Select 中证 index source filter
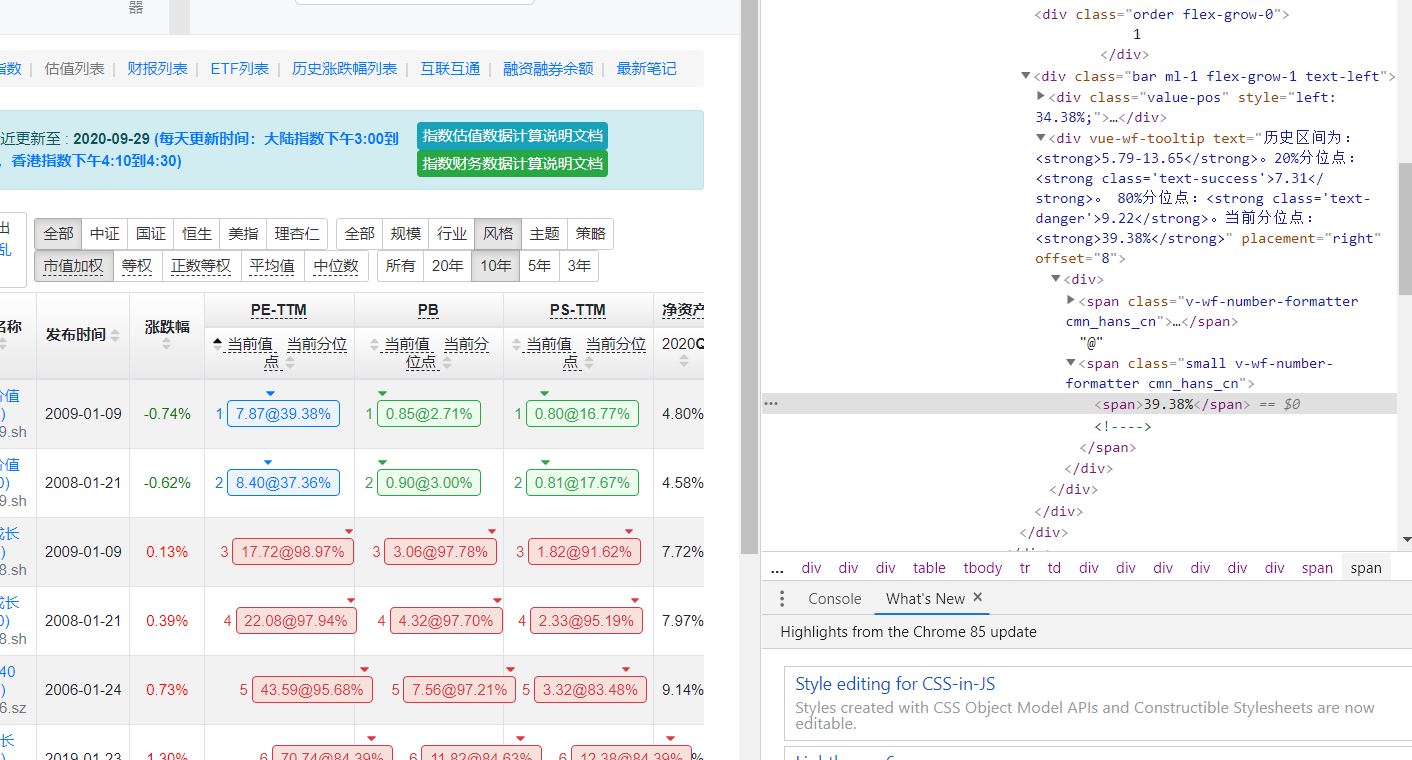The height and width of the screenshot is (760, 1412). click(104, 233)
